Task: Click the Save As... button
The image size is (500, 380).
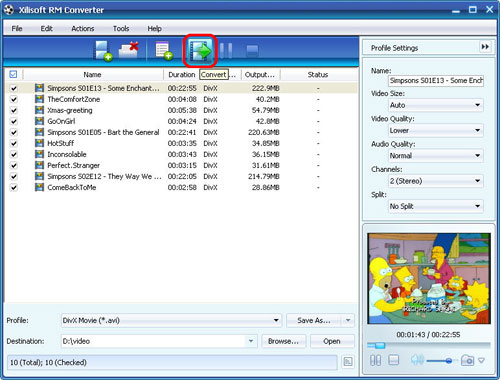Action: (x=314, y=320)
